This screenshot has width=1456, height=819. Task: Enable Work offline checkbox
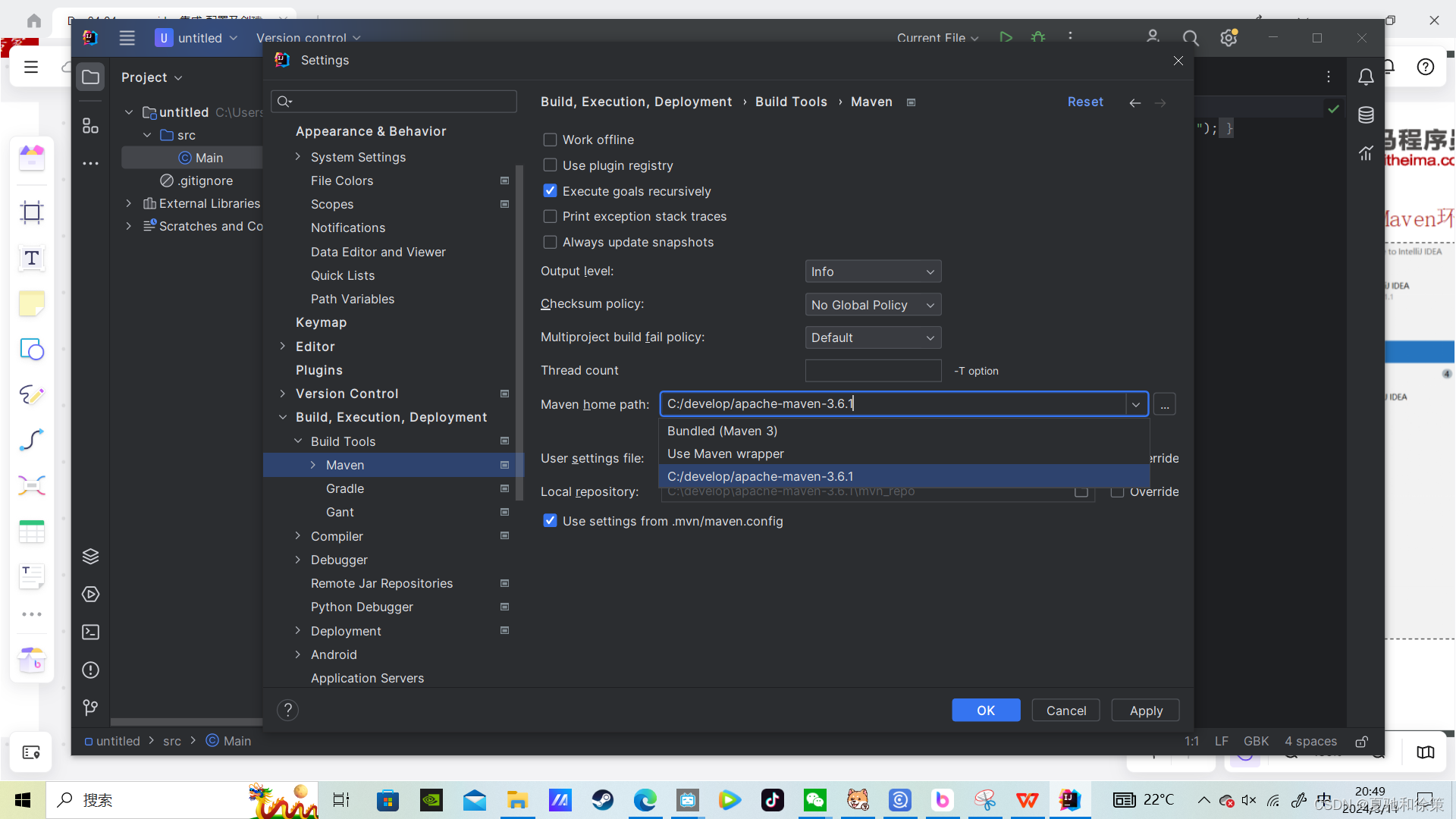550,140
